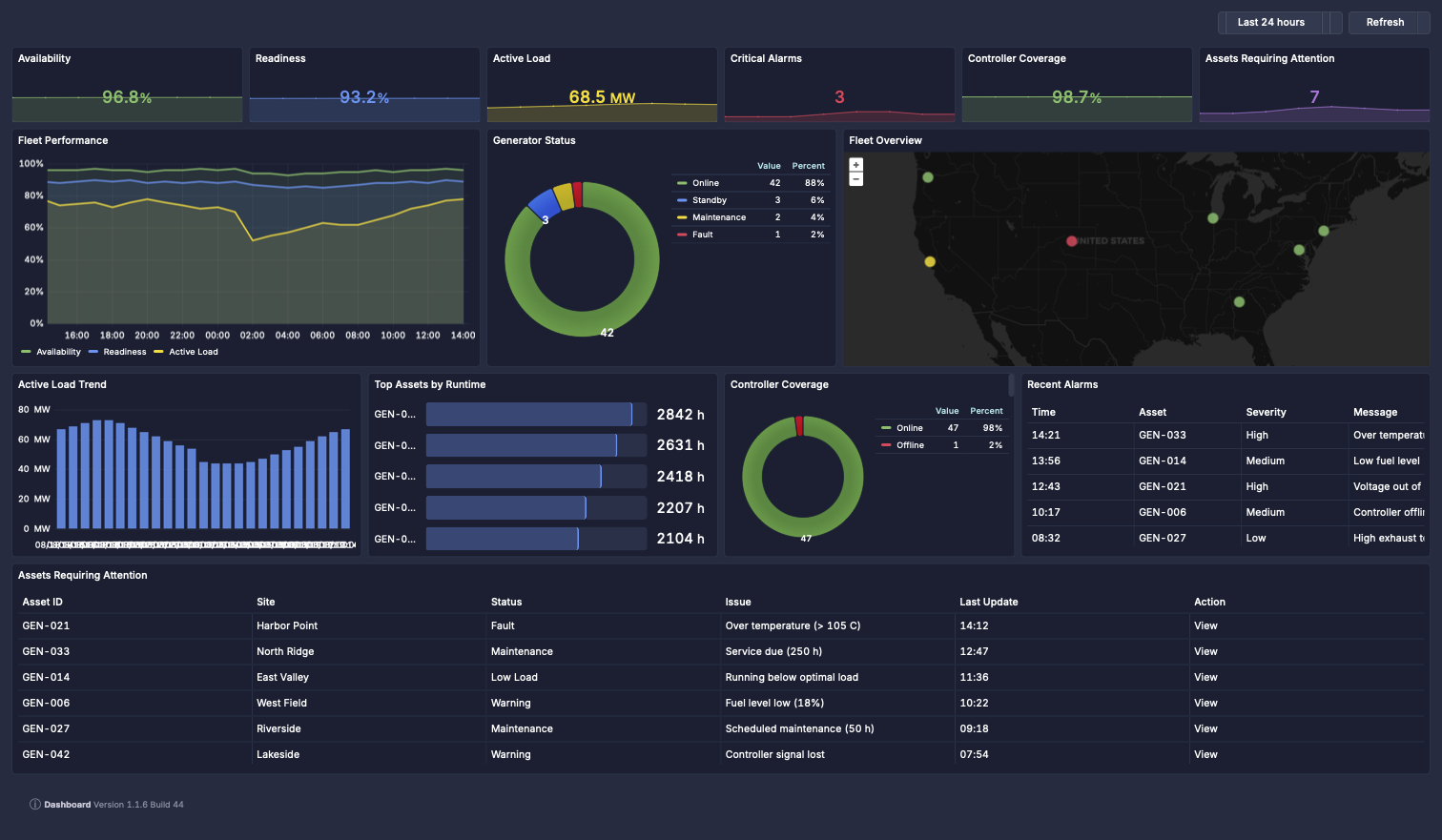1442x840 pixels.
Task: Select the yellow map marker in California
Action: 930,261
